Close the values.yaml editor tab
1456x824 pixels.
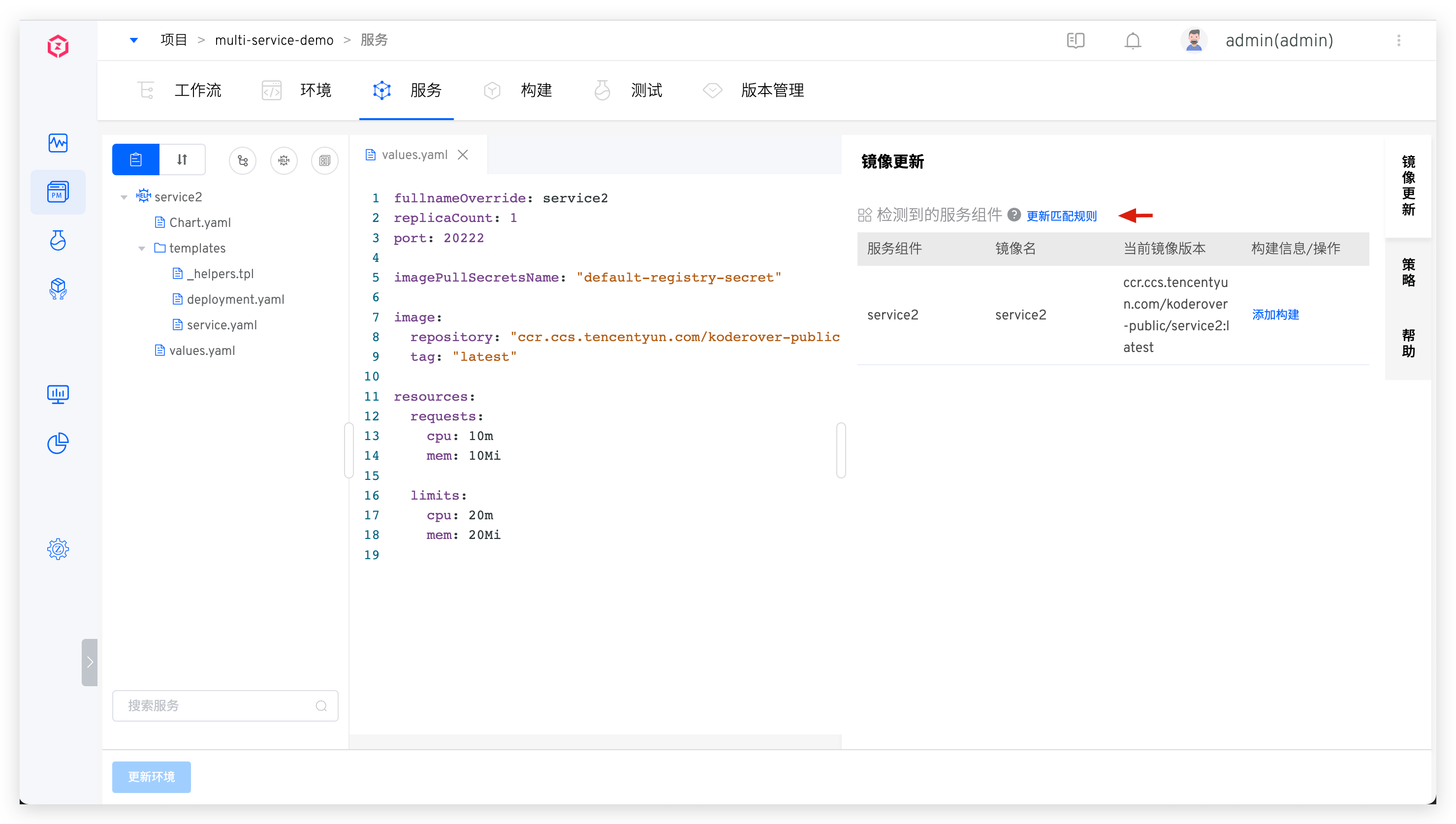(463, 155)
